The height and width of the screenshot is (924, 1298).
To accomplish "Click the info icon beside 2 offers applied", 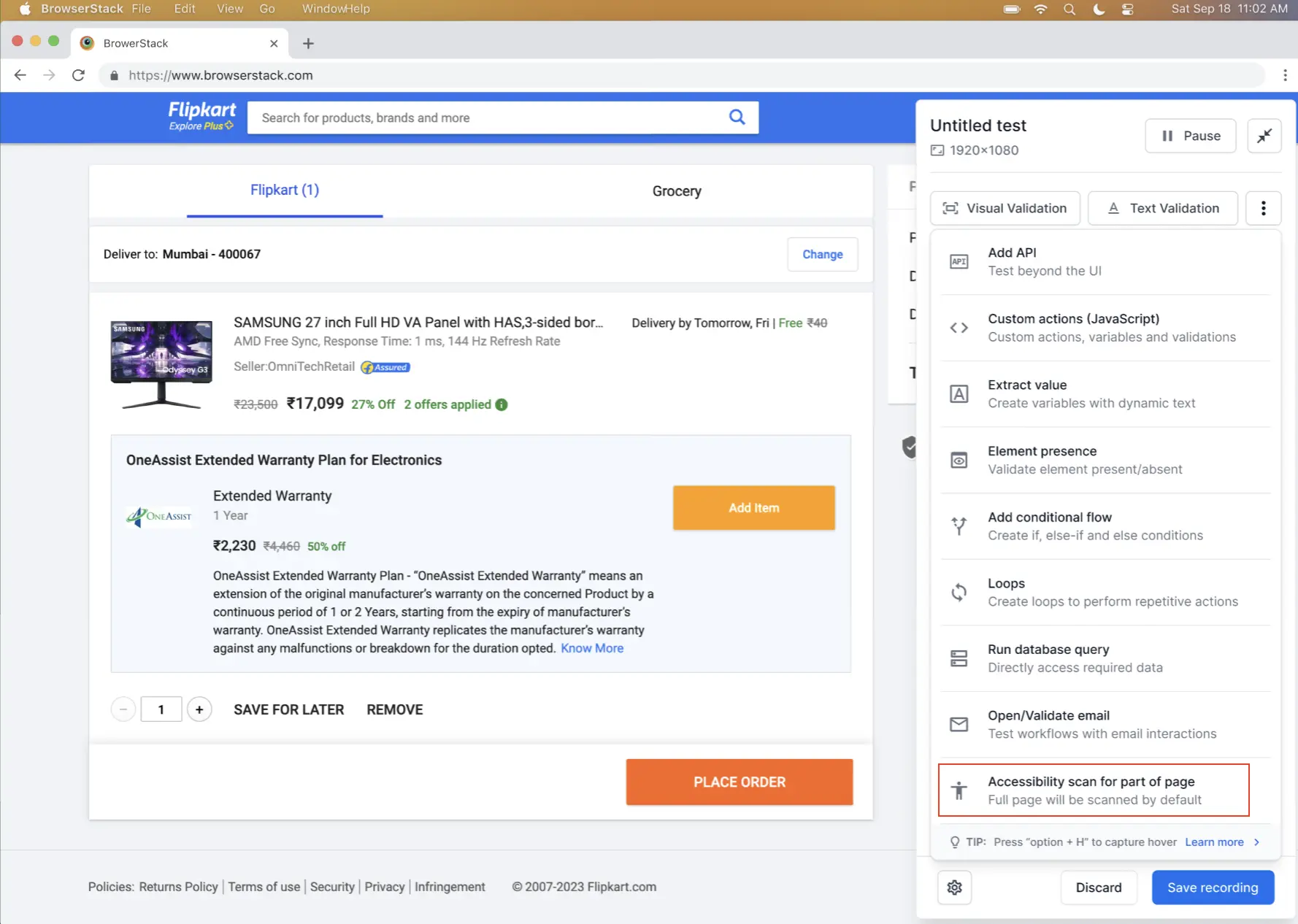I will [502, 404].
